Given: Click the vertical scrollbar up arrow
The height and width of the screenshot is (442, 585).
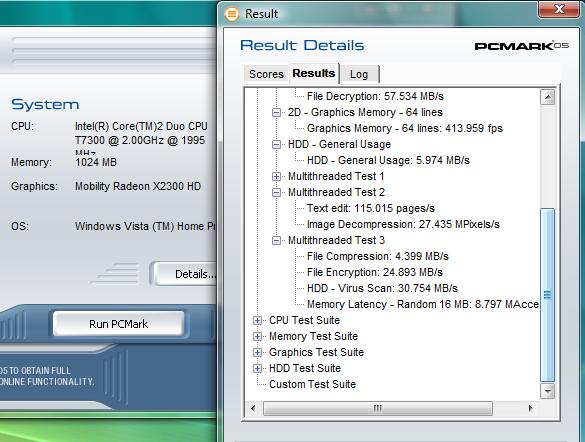Looking at the screenshot, I should [x=548, y=97].
